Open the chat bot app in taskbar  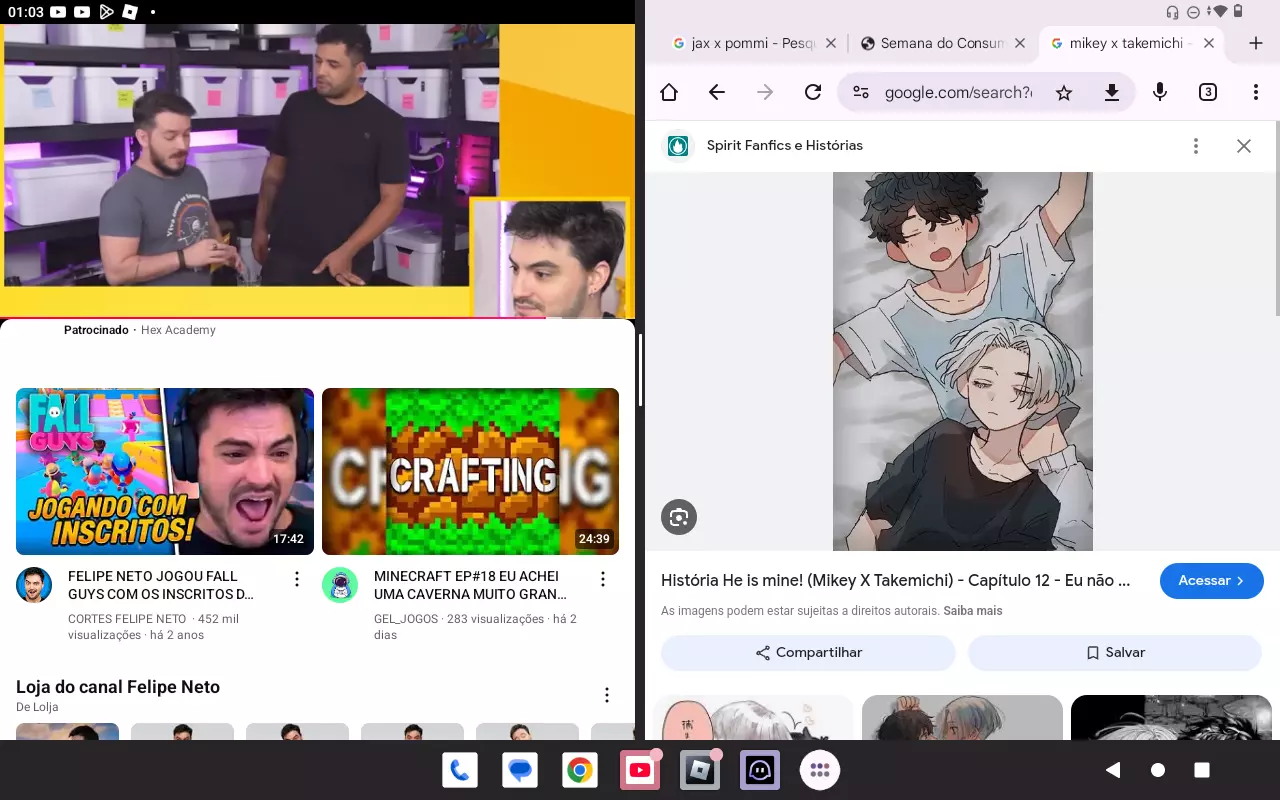760,770
